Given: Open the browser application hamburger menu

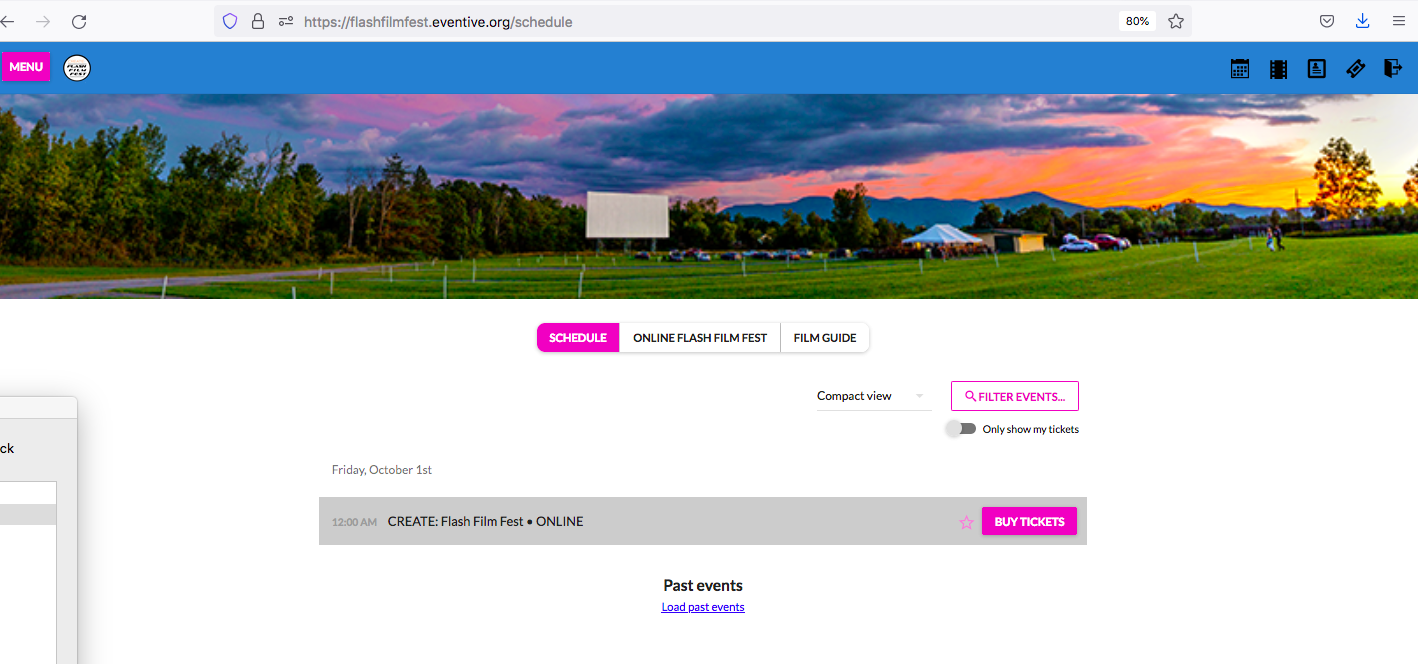Looking at the screenshot, I should (1399, 21).
